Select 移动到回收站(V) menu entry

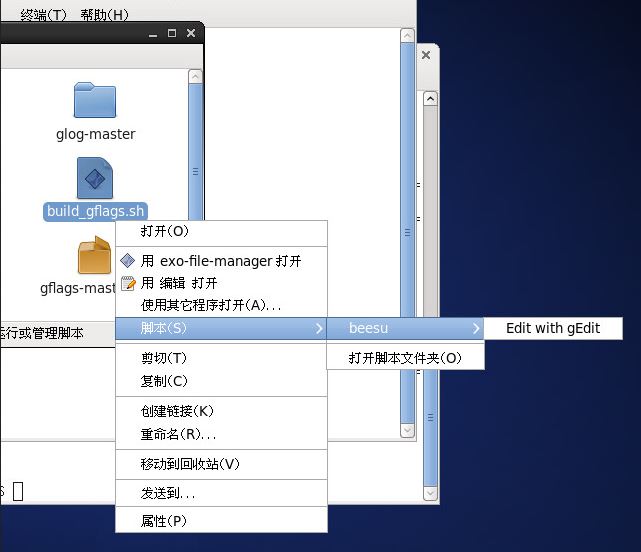[221, 464]
